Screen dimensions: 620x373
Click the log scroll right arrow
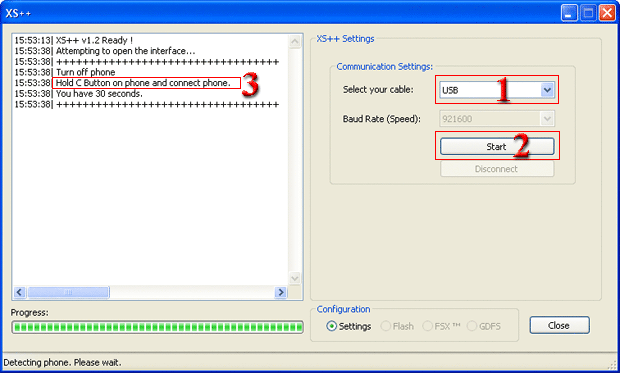281,292
